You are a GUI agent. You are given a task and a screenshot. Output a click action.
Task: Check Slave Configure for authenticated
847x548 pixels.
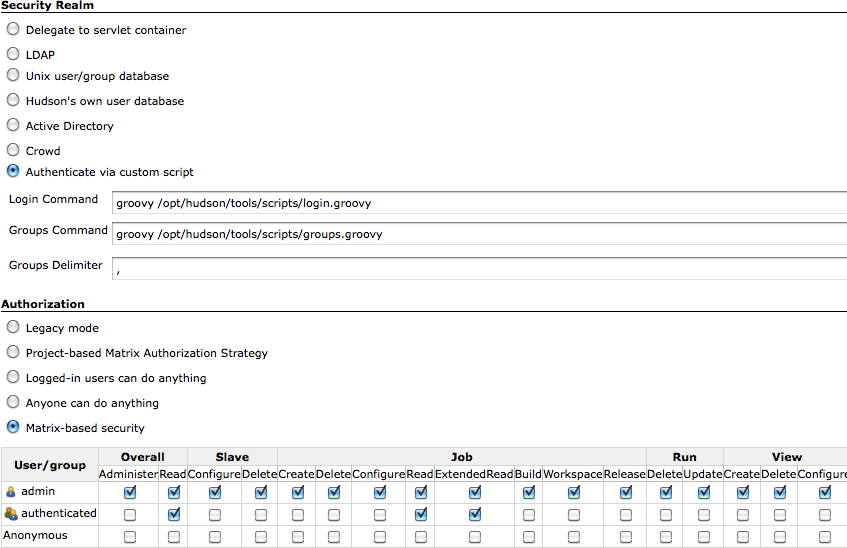point(215,515)
